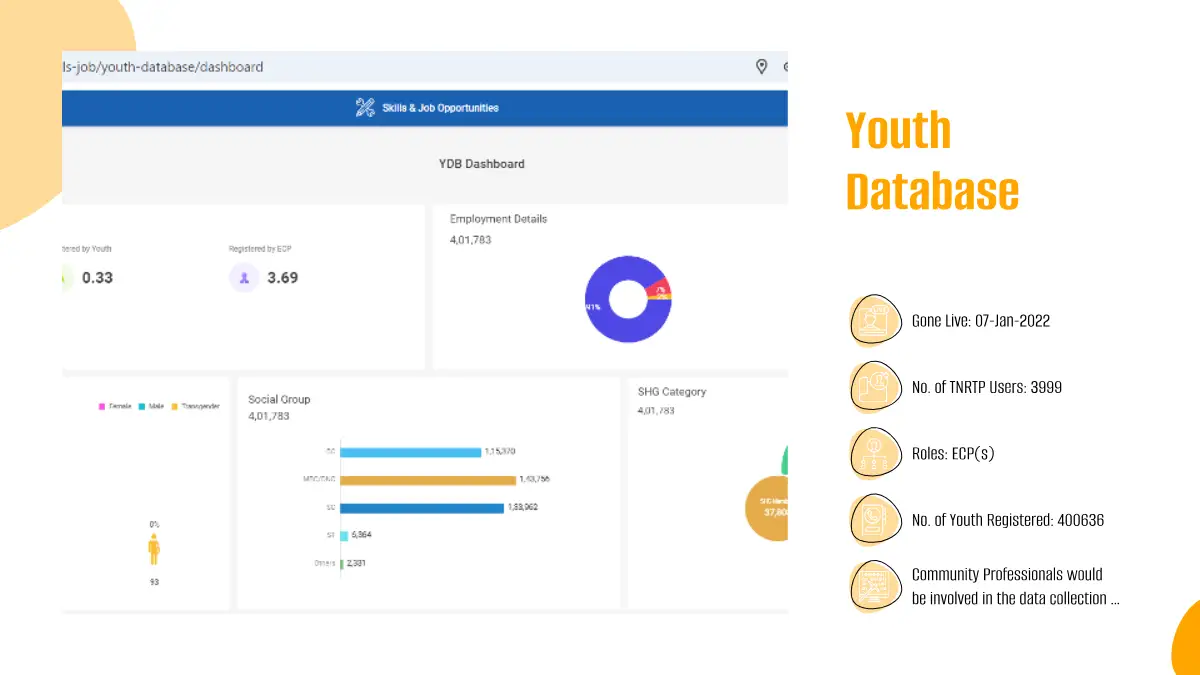The height and width of the screenshot is (675, 1200).
Task: Click the Employment Details card title
Action: (x=498, y=219)
